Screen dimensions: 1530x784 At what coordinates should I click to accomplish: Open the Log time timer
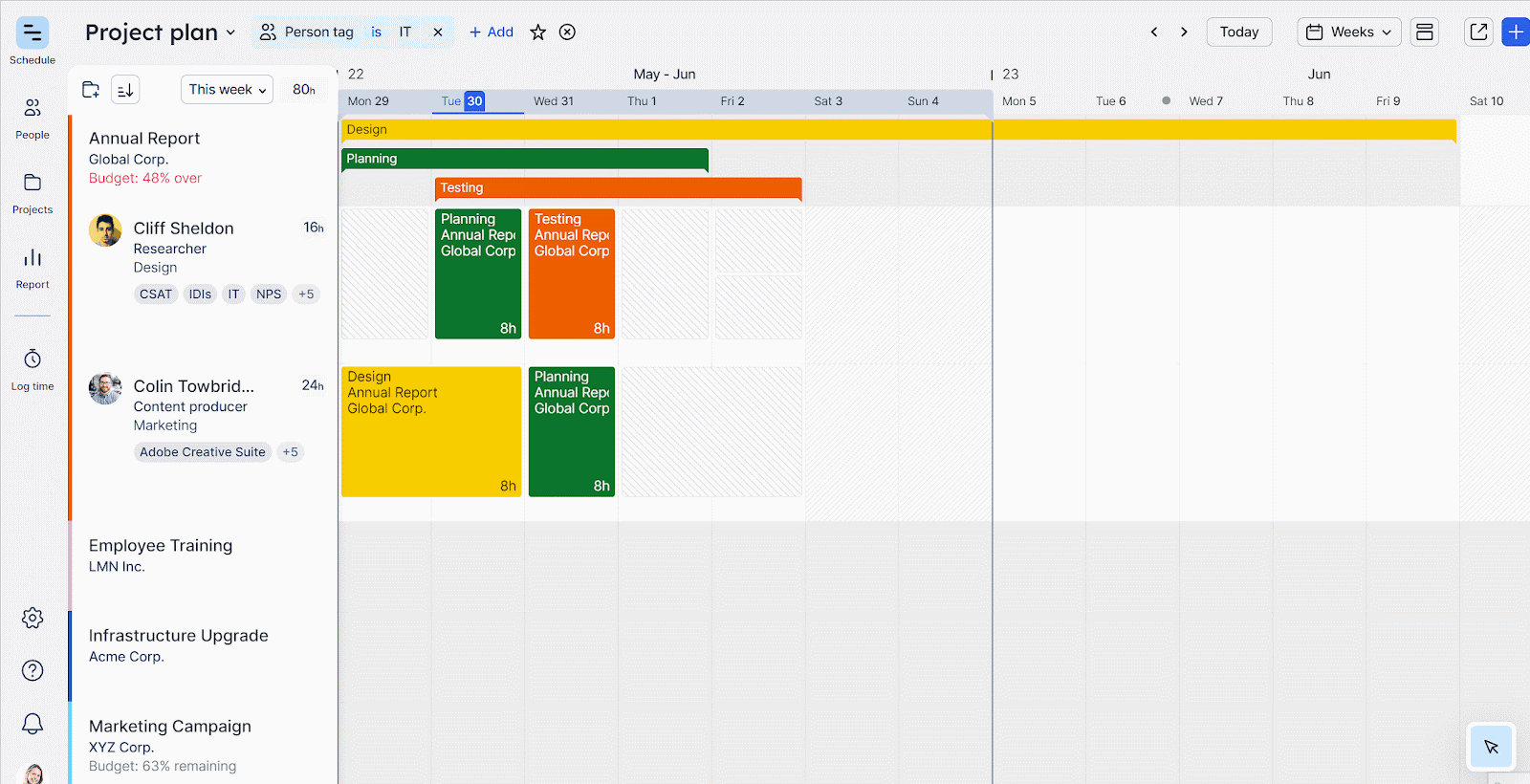tap(33, 359)
